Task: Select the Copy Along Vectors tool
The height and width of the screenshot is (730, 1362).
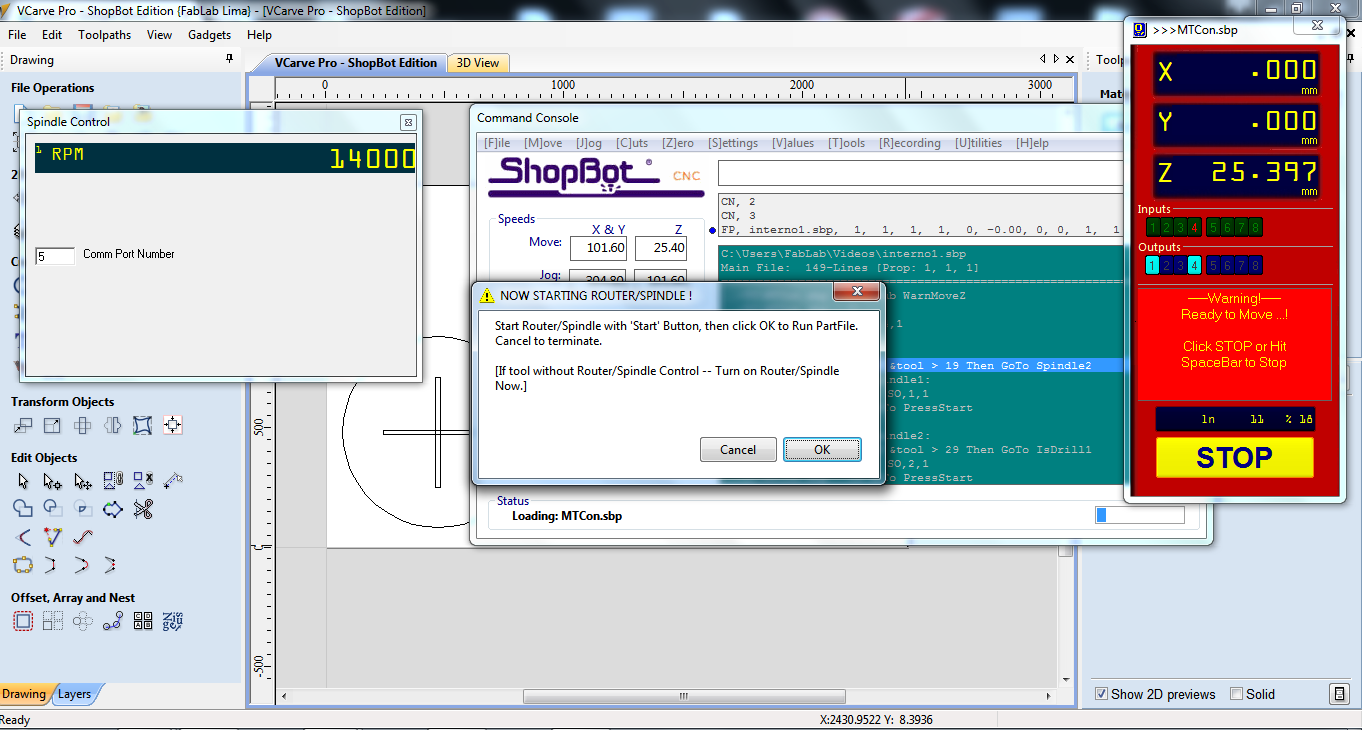Action: coord(113,621)
